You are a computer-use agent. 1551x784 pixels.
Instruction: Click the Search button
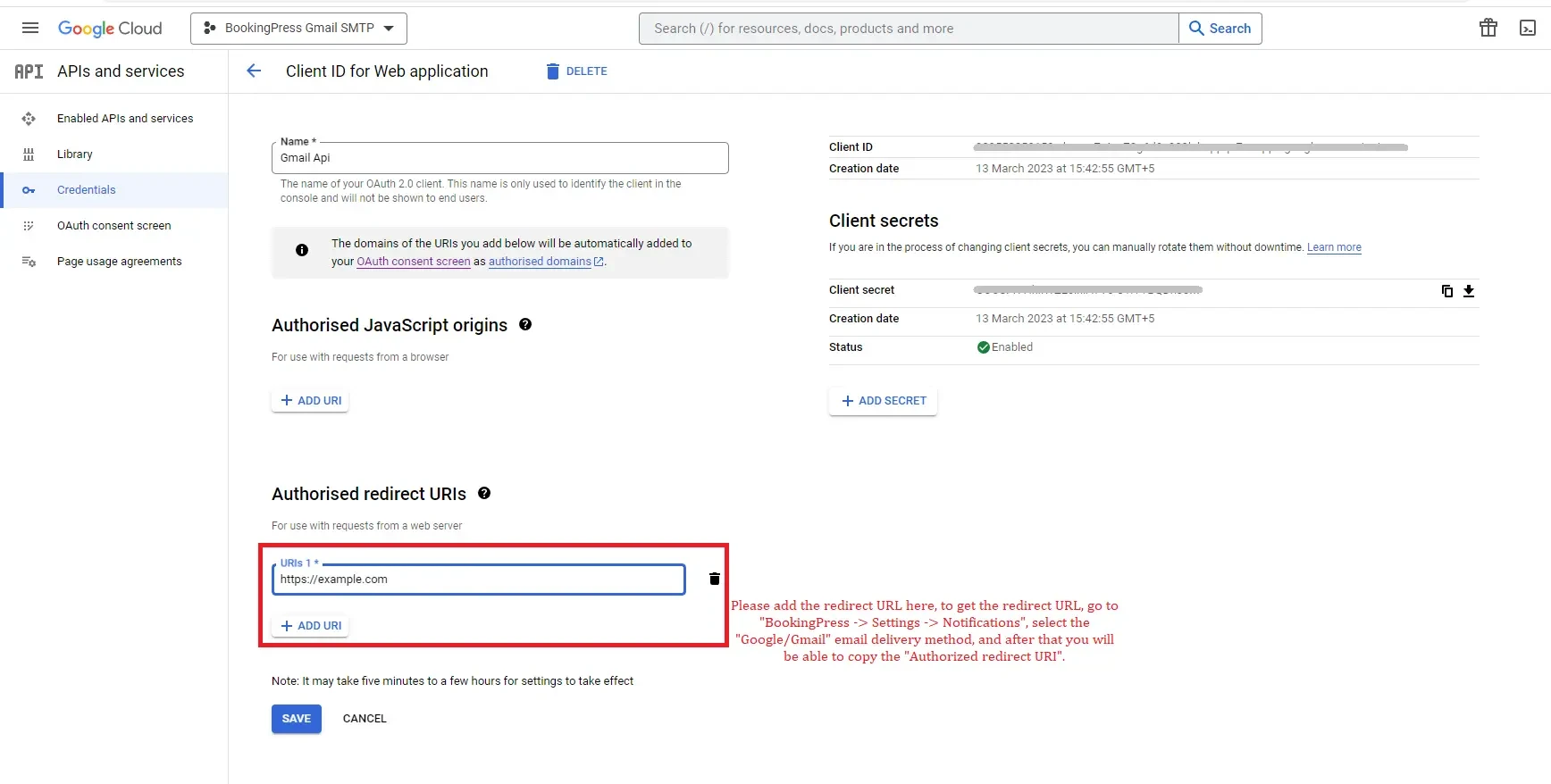coord(1220,29)
